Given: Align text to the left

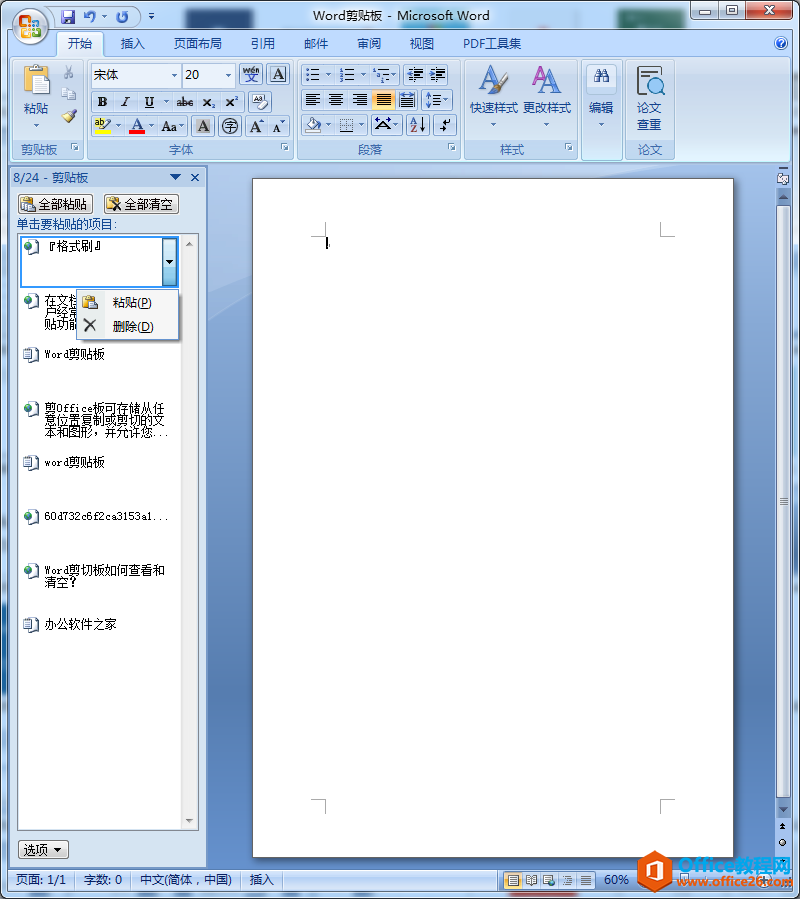Looking at the screenshot, I should (x=313, y=100).
